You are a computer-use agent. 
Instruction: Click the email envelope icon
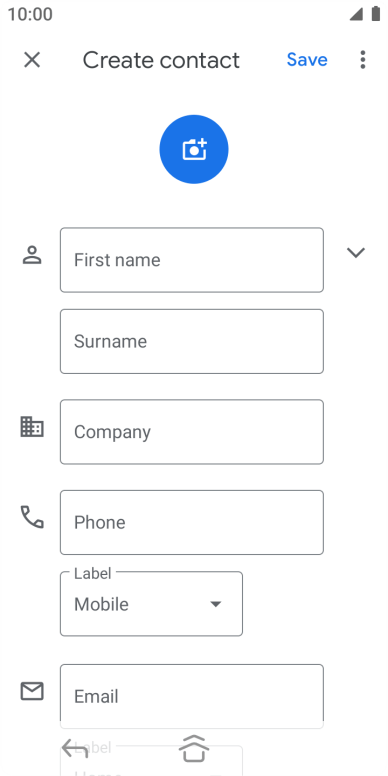tap(32, 691)
